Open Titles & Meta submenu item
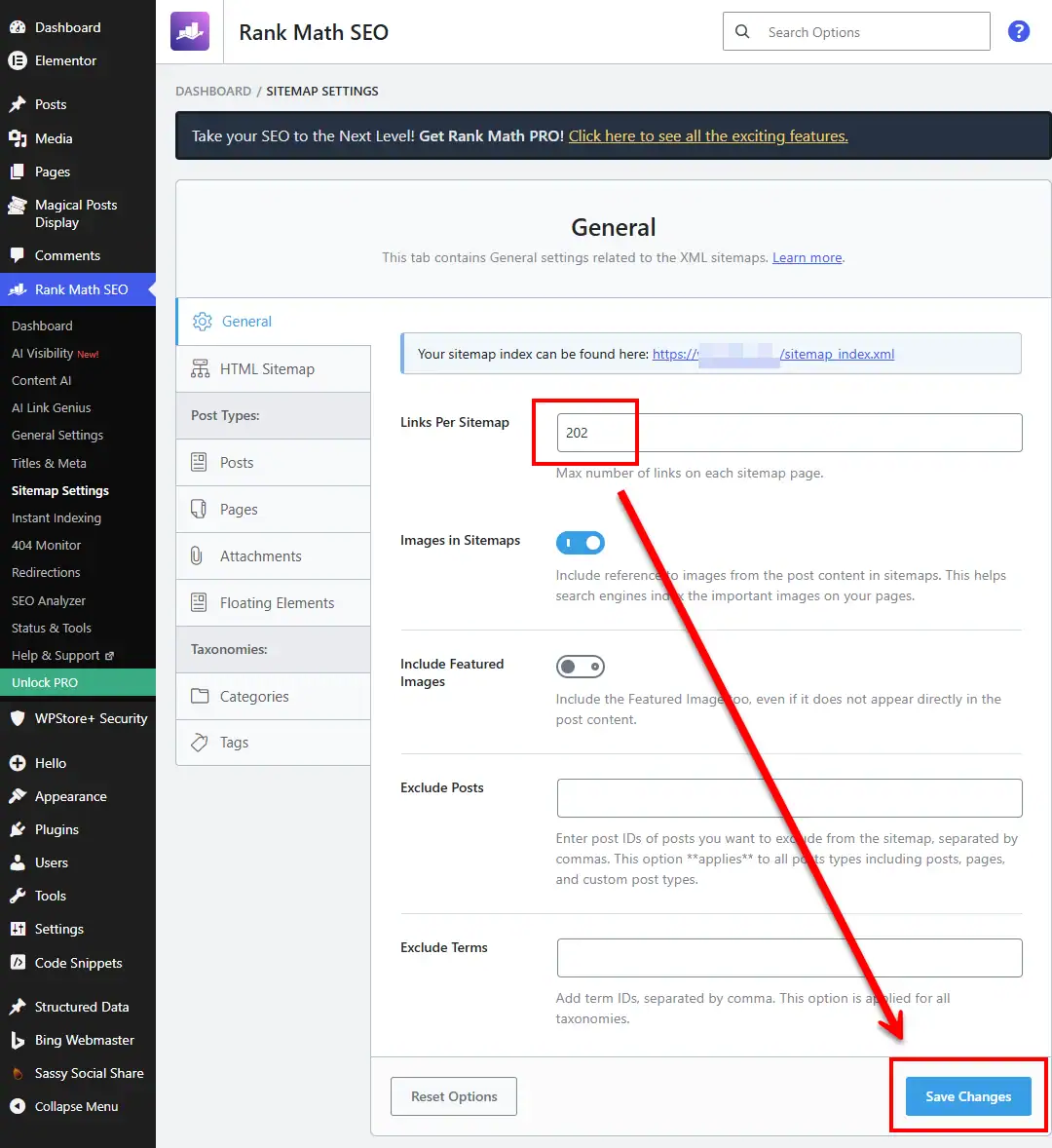 (x=49, y=464)
